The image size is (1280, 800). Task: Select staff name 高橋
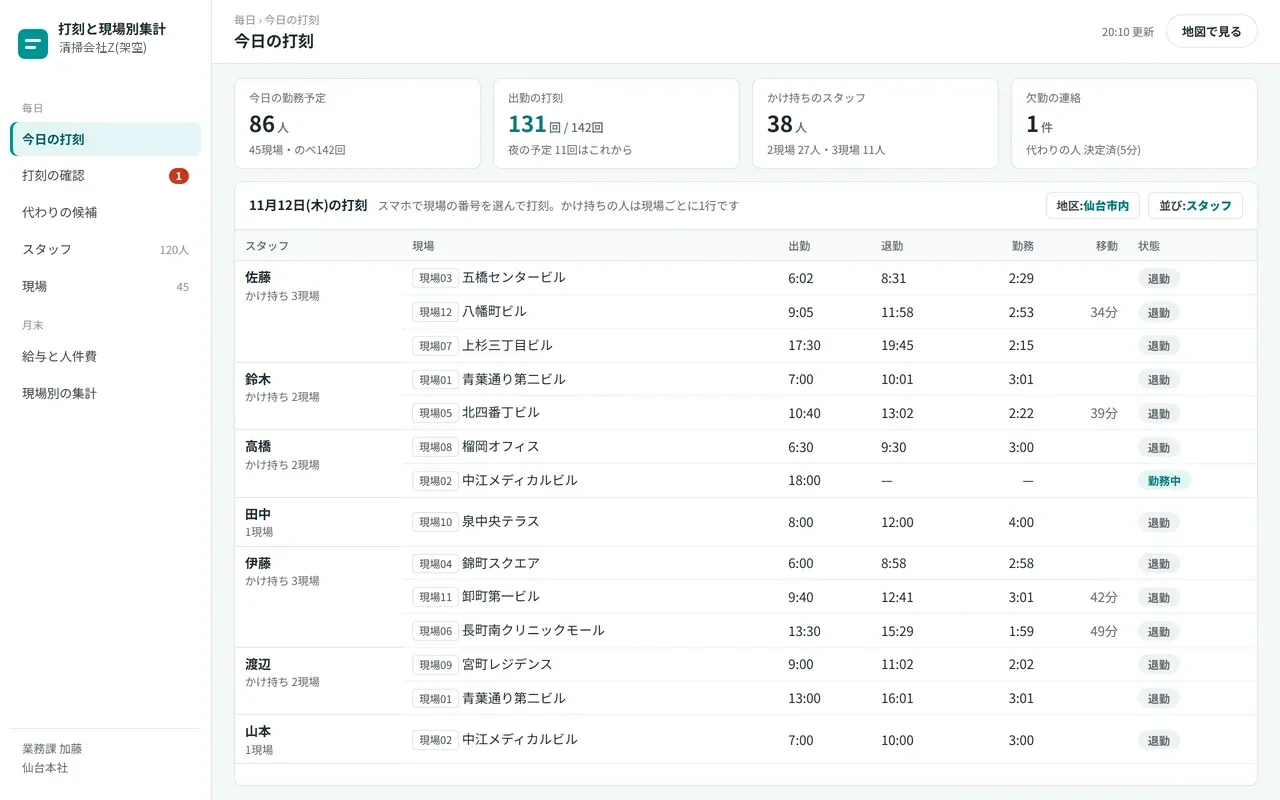258,446
